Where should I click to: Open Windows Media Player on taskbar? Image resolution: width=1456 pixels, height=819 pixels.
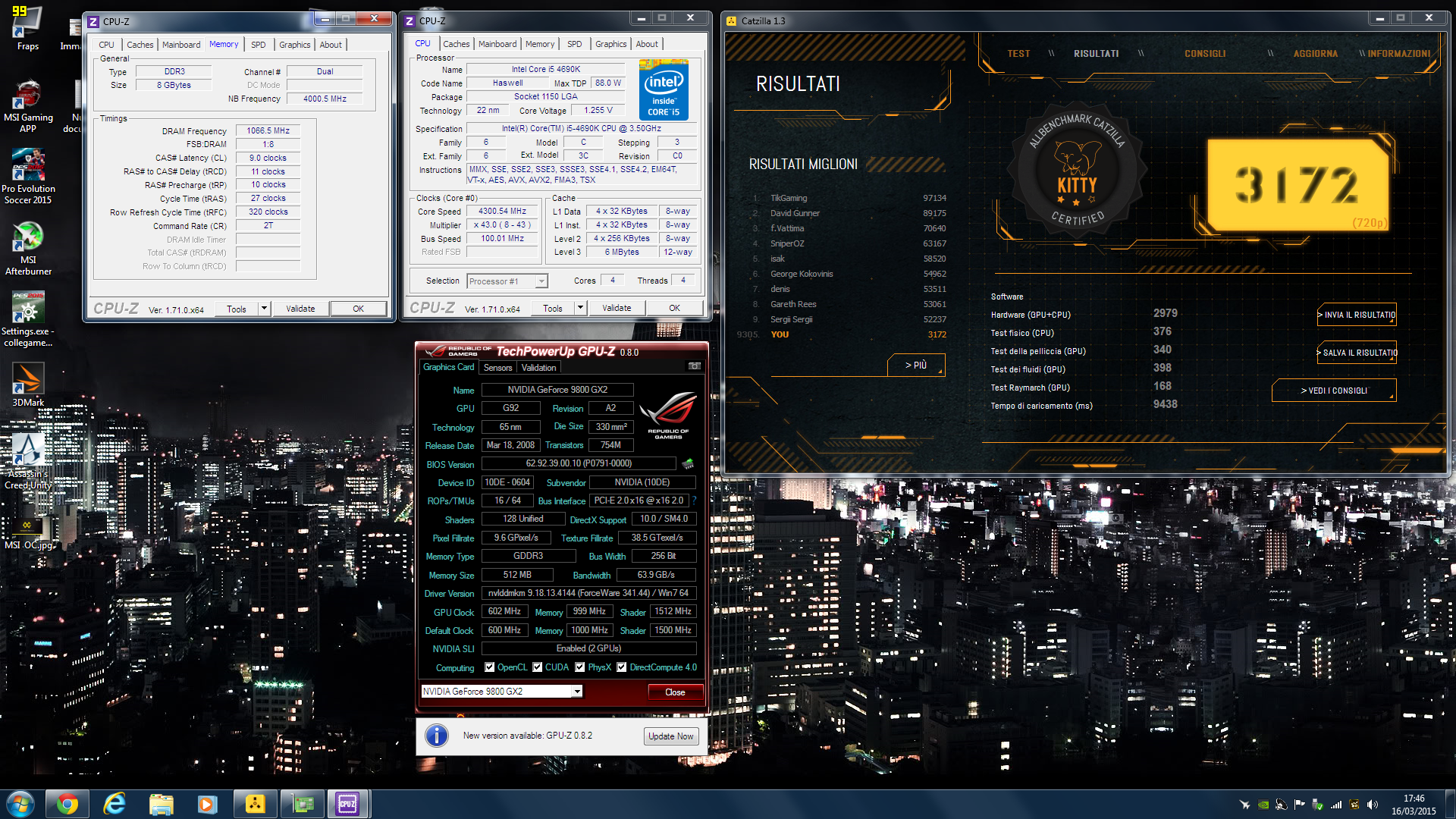pyautogui.click(x=208, y=804)
